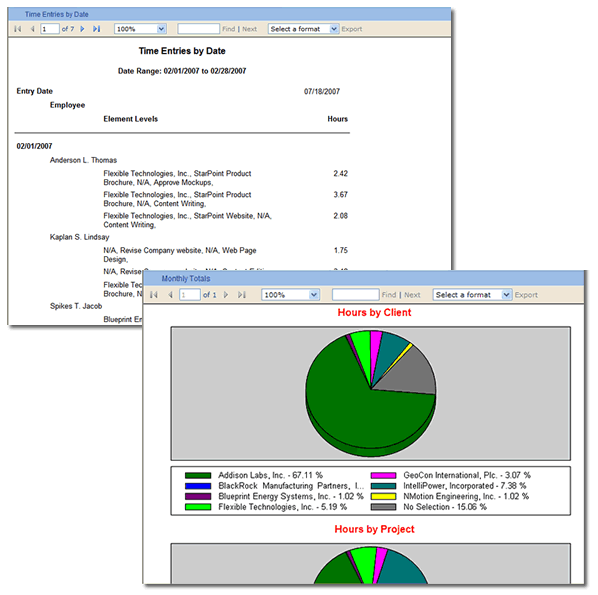Click find text box in Monthly Totals toolbar
The height and width of the screenshot is (595, 598).
(x=355, y=295)
